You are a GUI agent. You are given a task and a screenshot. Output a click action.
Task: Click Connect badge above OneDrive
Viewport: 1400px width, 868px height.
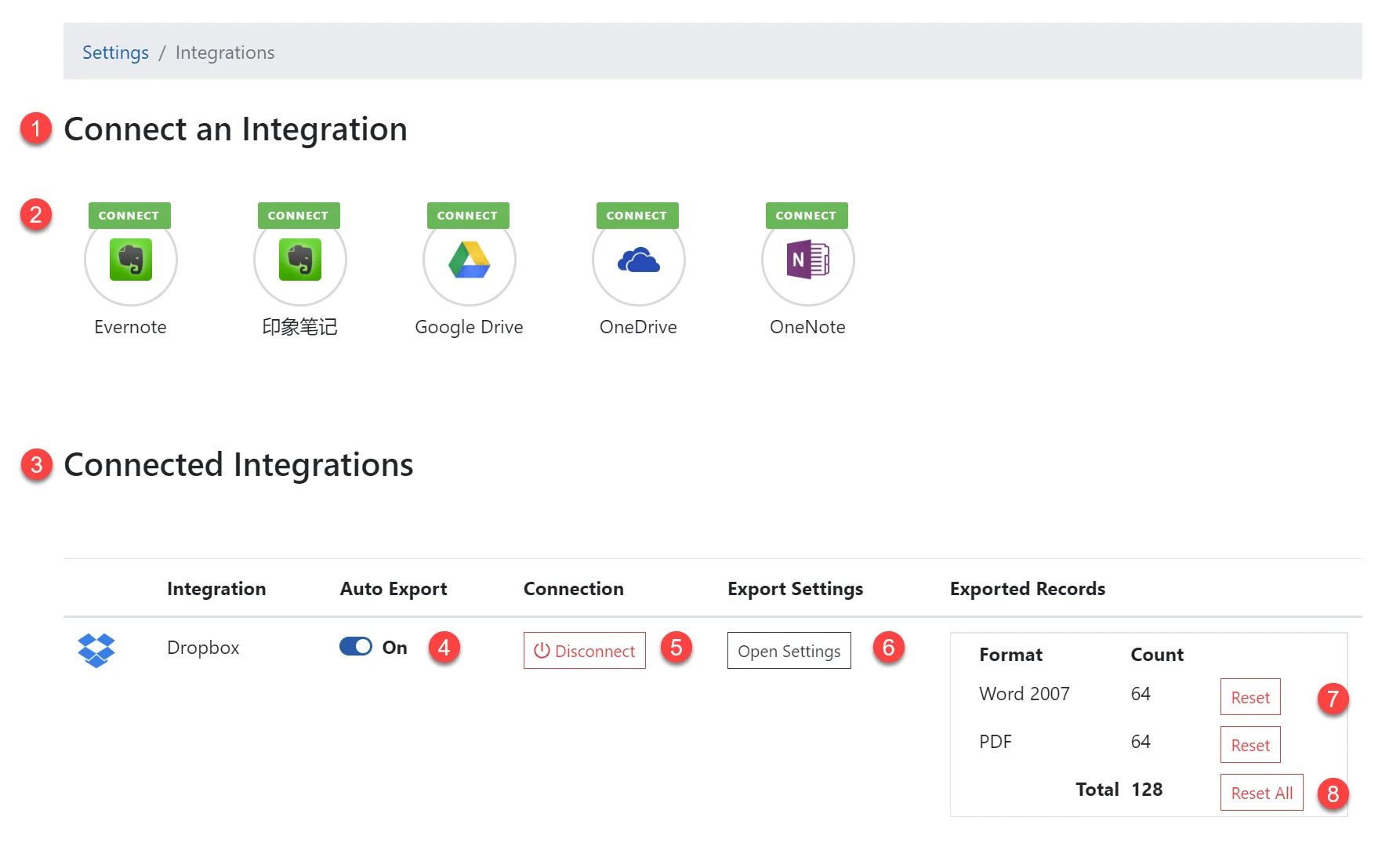pyautogui.click(x=637, y=216)
